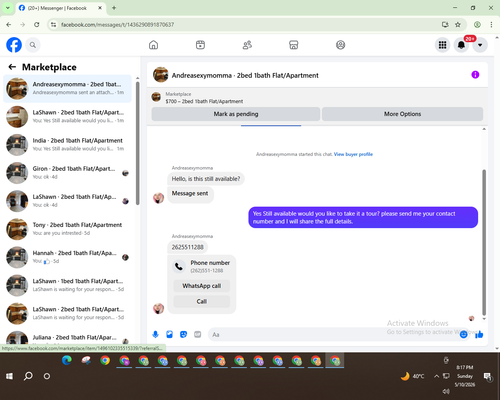Show hidden system tray icons chevron

point(436,376)
